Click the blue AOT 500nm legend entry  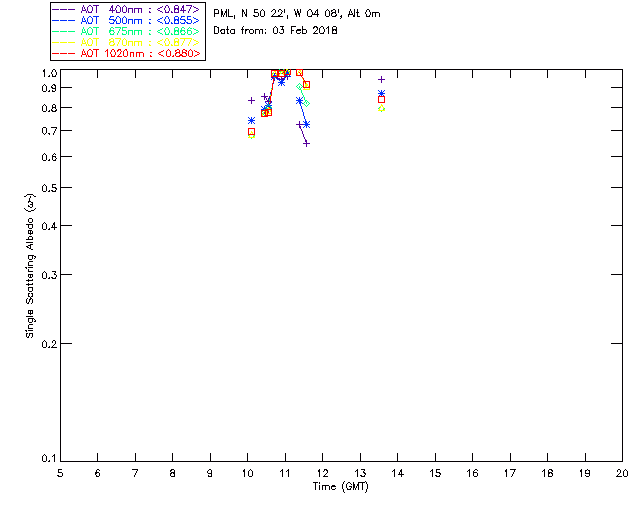point(126,20)
